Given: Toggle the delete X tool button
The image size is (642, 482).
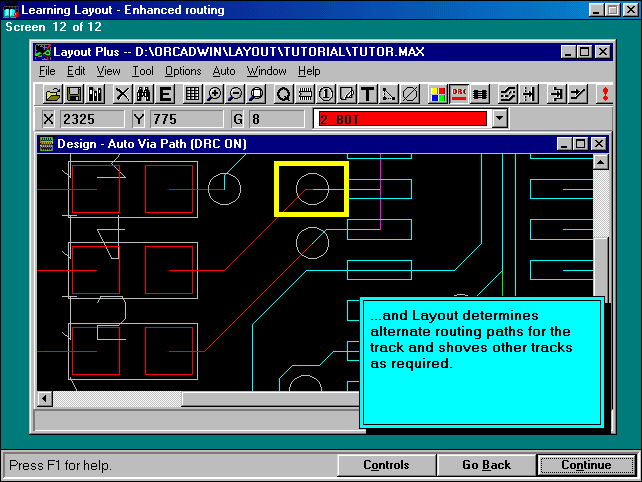Looking at the screenshot, I should pyautogui.click(x=122, y=94).
